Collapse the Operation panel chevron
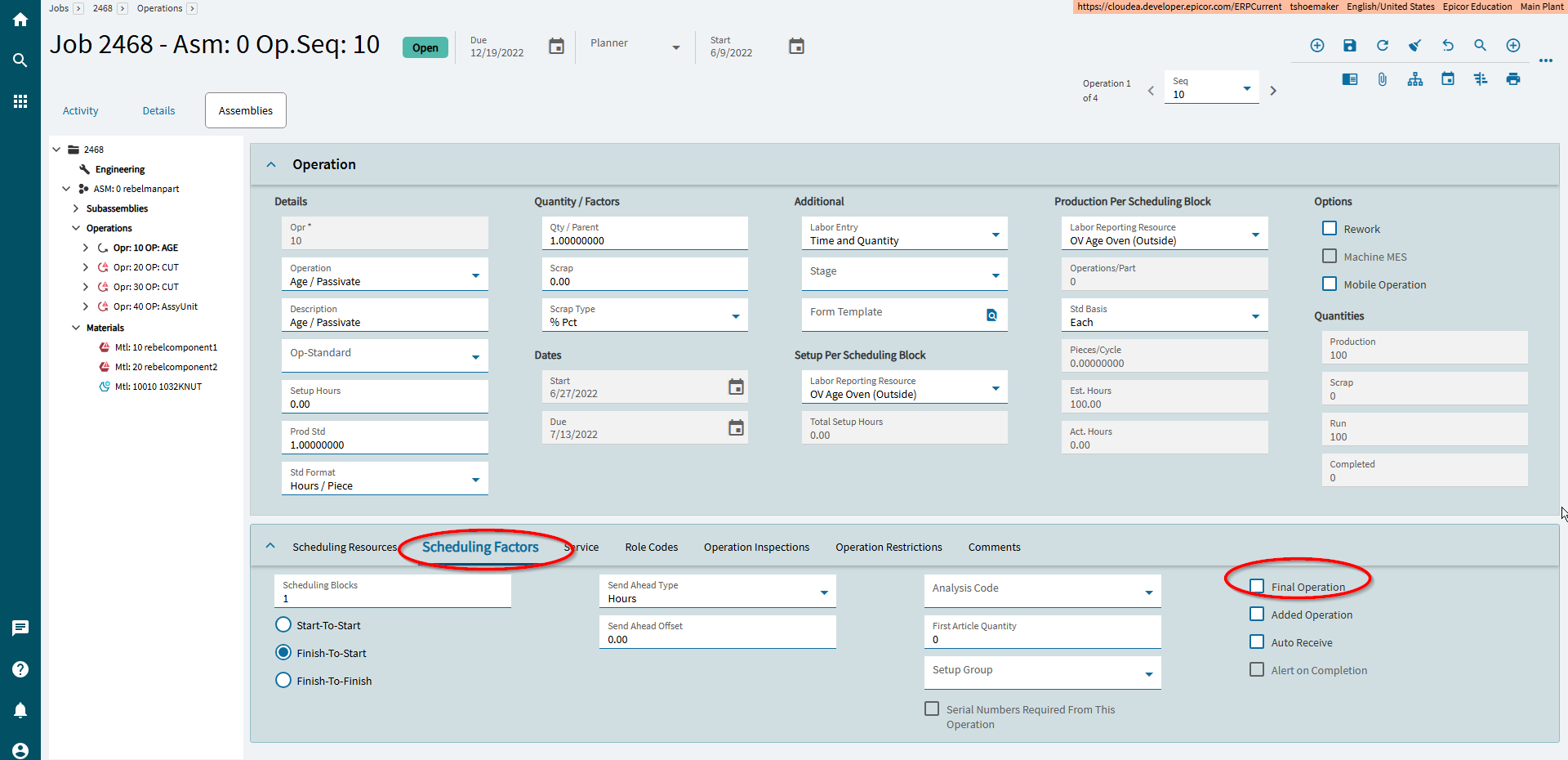This screenshot has height=760, width=1568. coord(271,165)
